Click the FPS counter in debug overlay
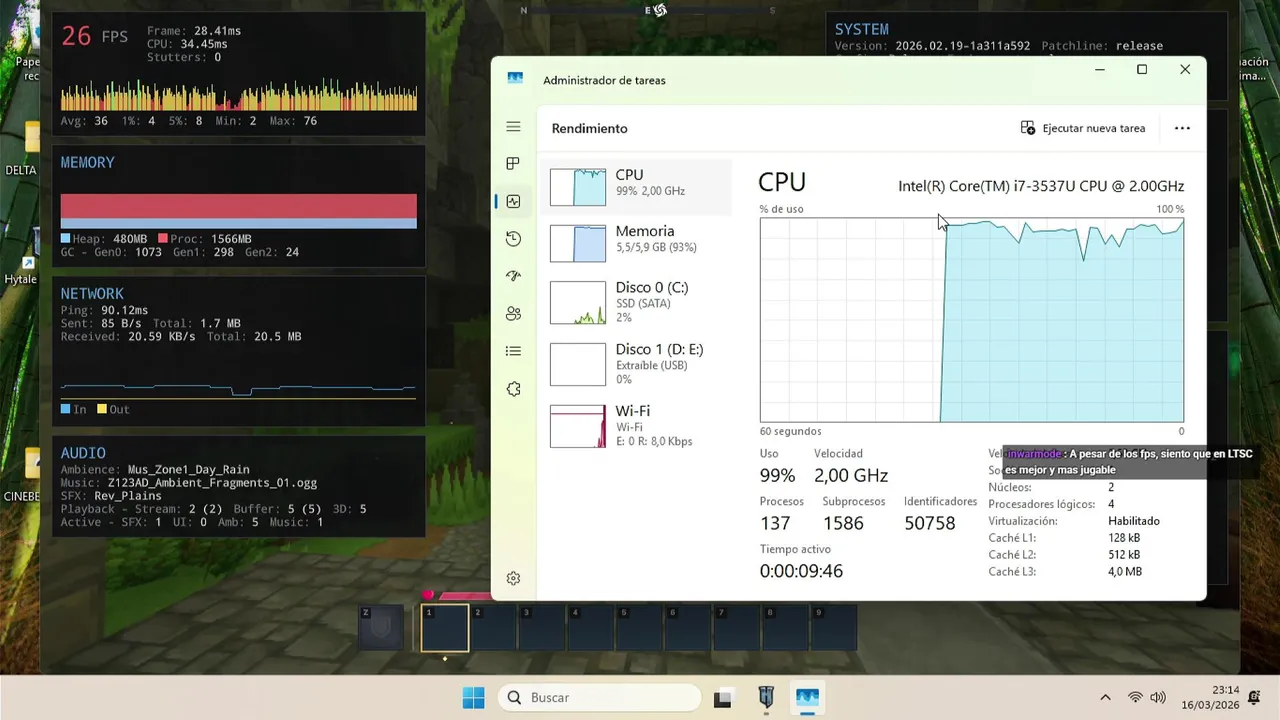 [95, 37]
